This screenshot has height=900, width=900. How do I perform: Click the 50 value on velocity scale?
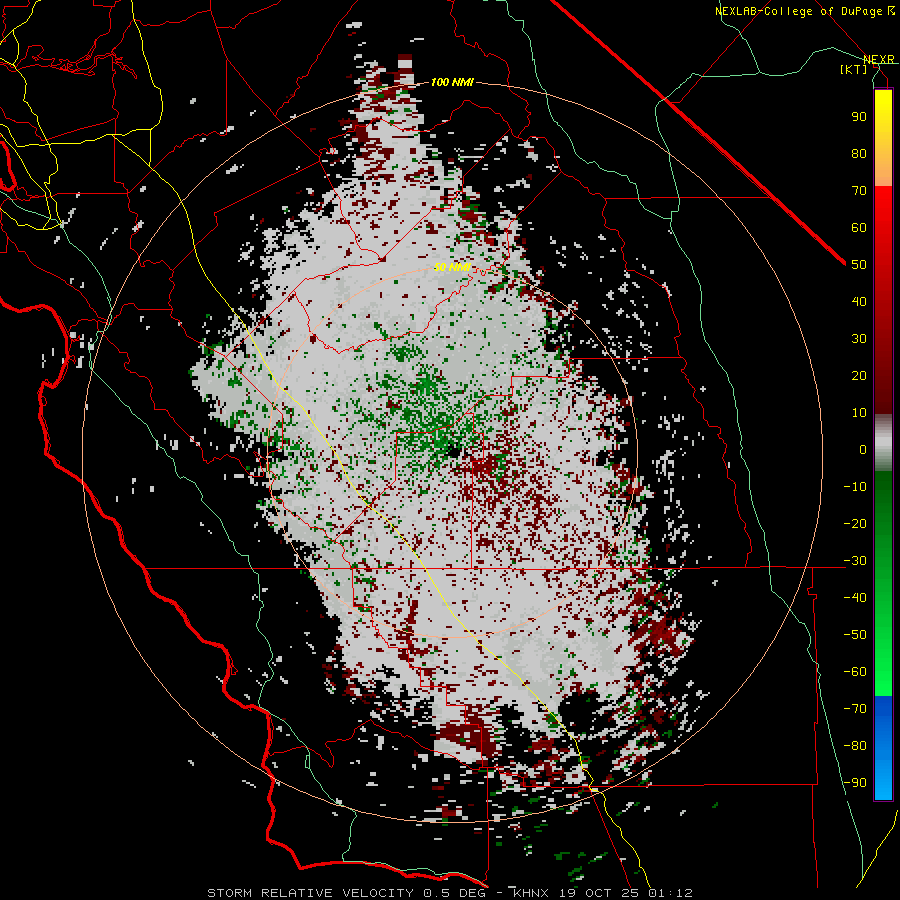(x=859, y=265)
